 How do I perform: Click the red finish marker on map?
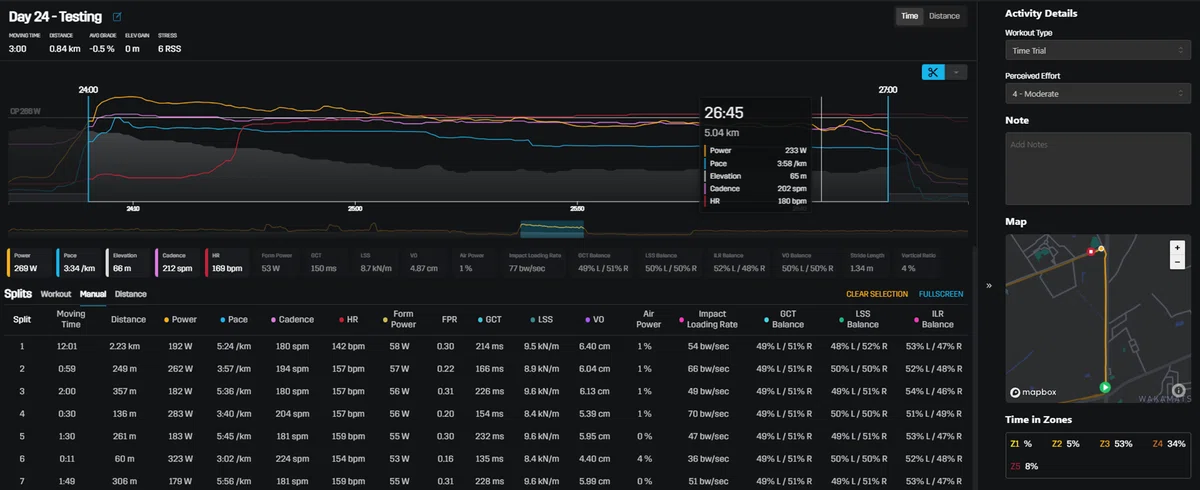1091,252
